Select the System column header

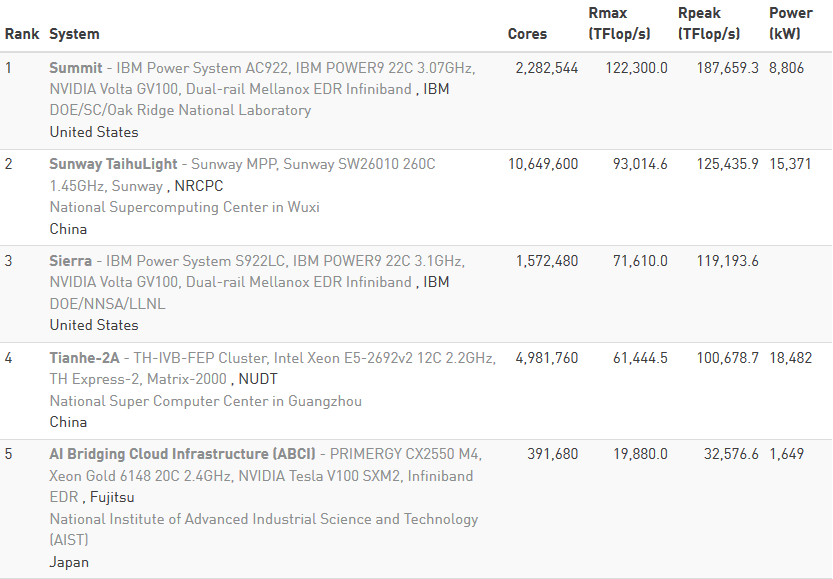tap(74, 34)
